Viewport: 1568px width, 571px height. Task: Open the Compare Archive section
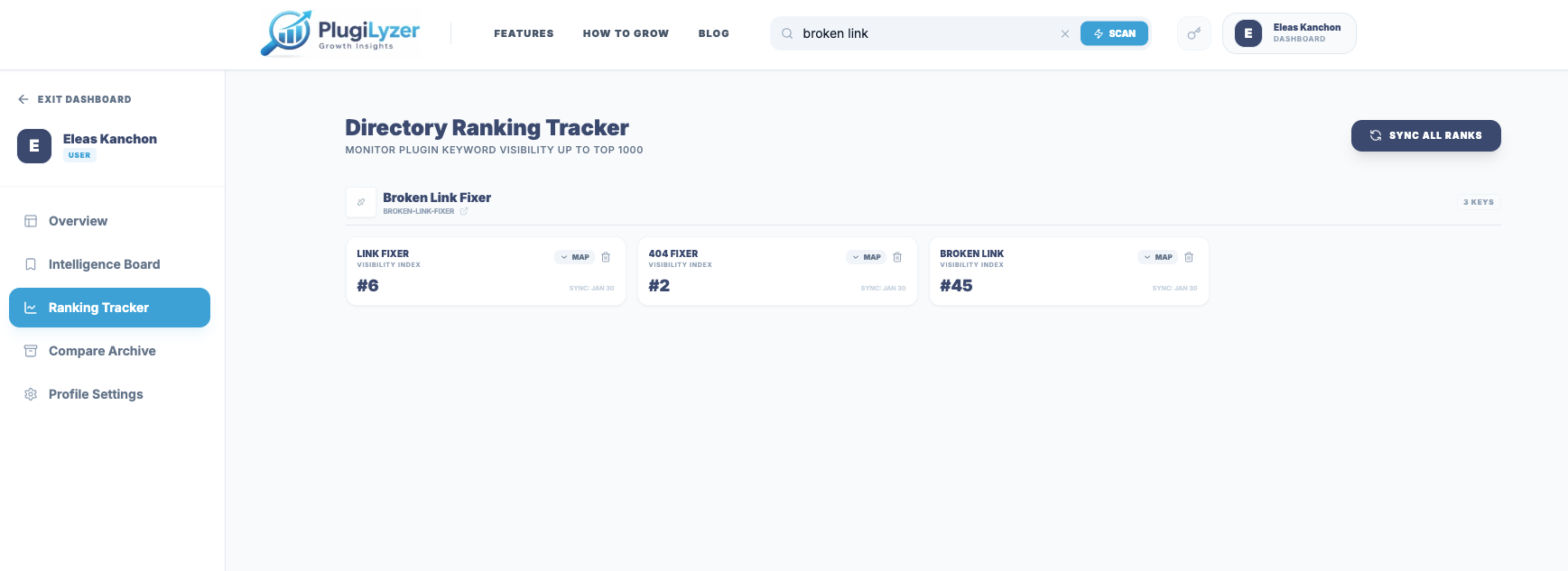tap(109, 351)
